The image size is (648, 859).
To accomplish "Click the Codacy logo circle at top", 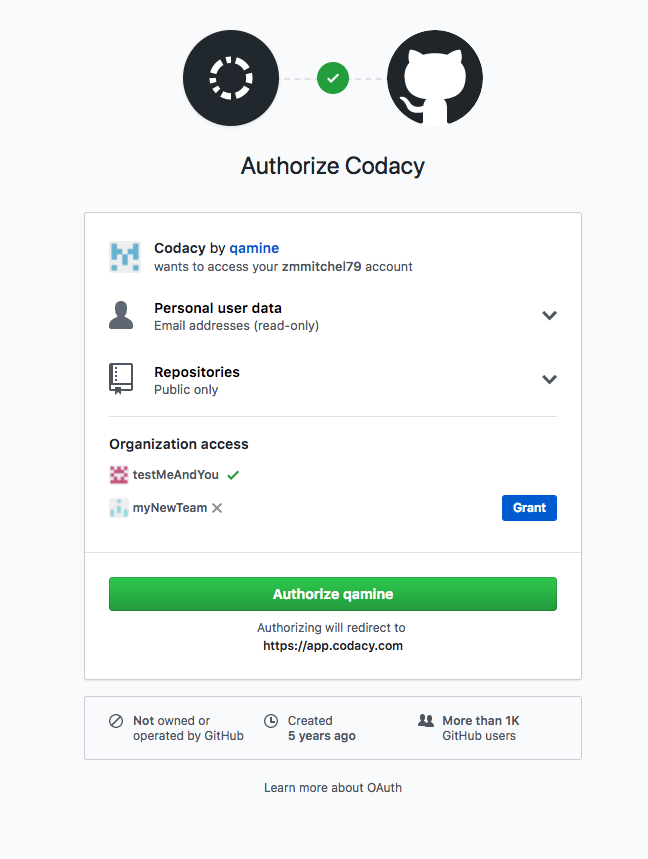I will [232, 77].
